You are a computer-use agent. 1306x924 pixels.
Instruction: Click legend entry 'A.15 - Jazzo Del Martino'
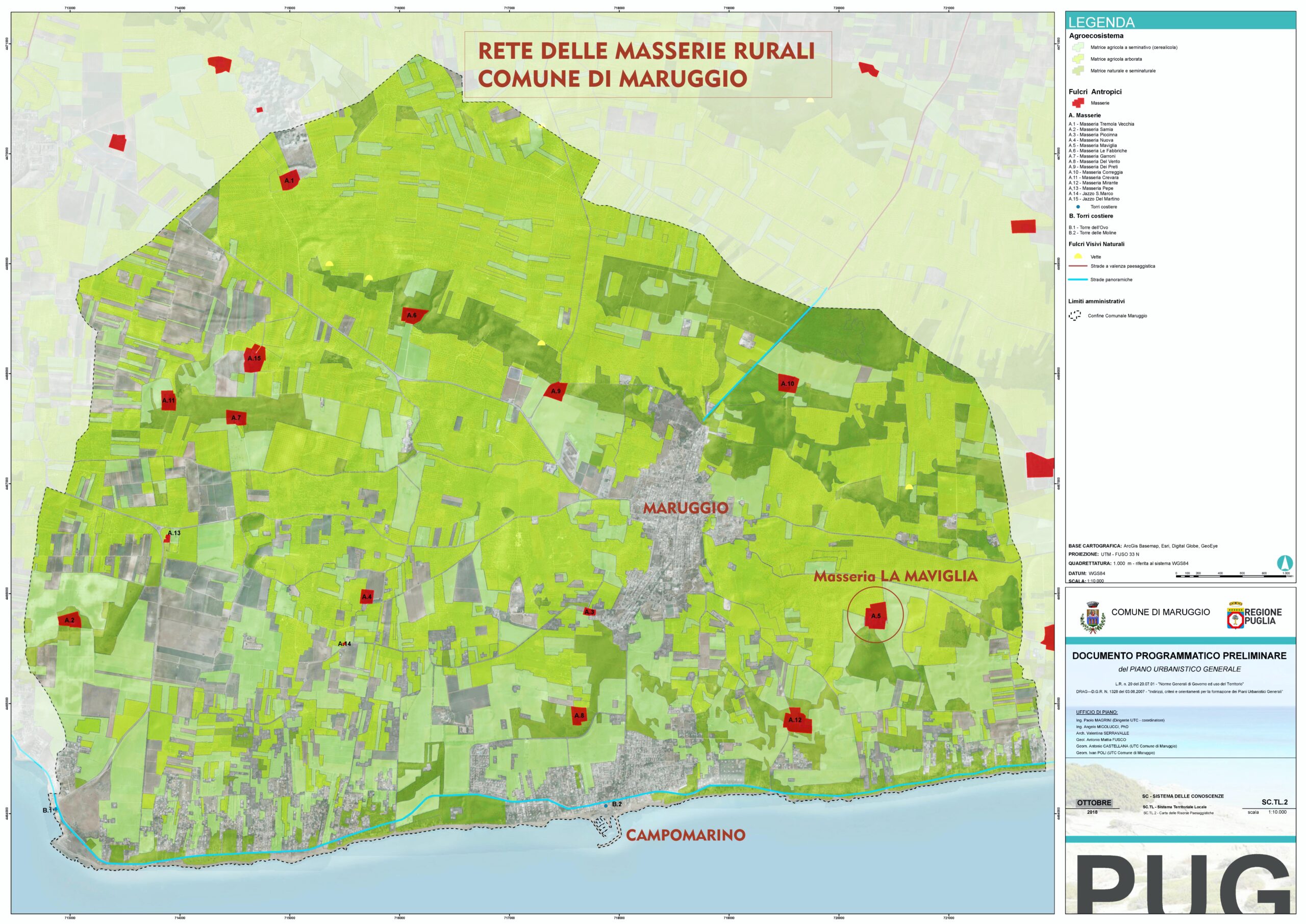[x=1094, y=199]
